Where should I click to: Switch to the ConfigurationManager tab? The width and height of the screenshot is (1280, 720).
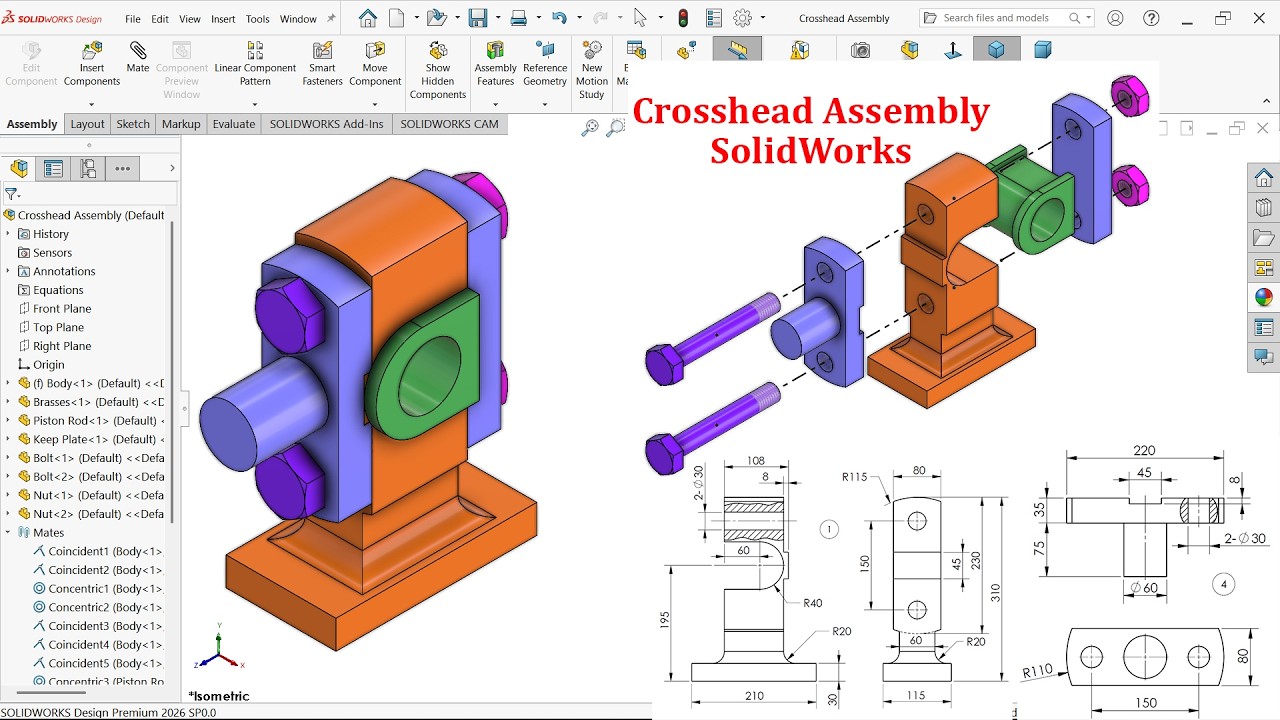[x=88, y=168]
